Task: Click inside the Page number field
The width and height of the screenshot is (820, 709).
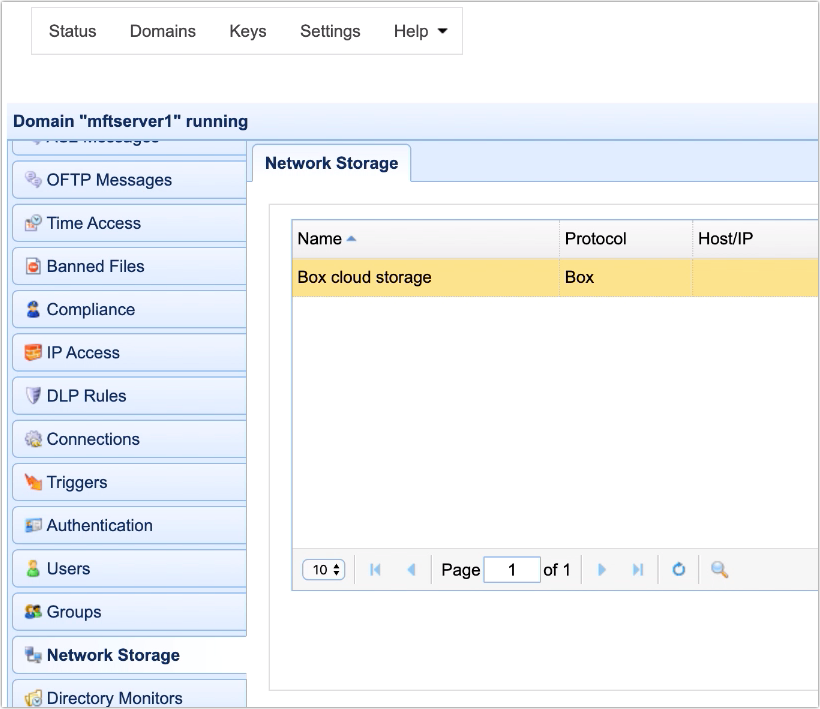Action: (512, 568)
